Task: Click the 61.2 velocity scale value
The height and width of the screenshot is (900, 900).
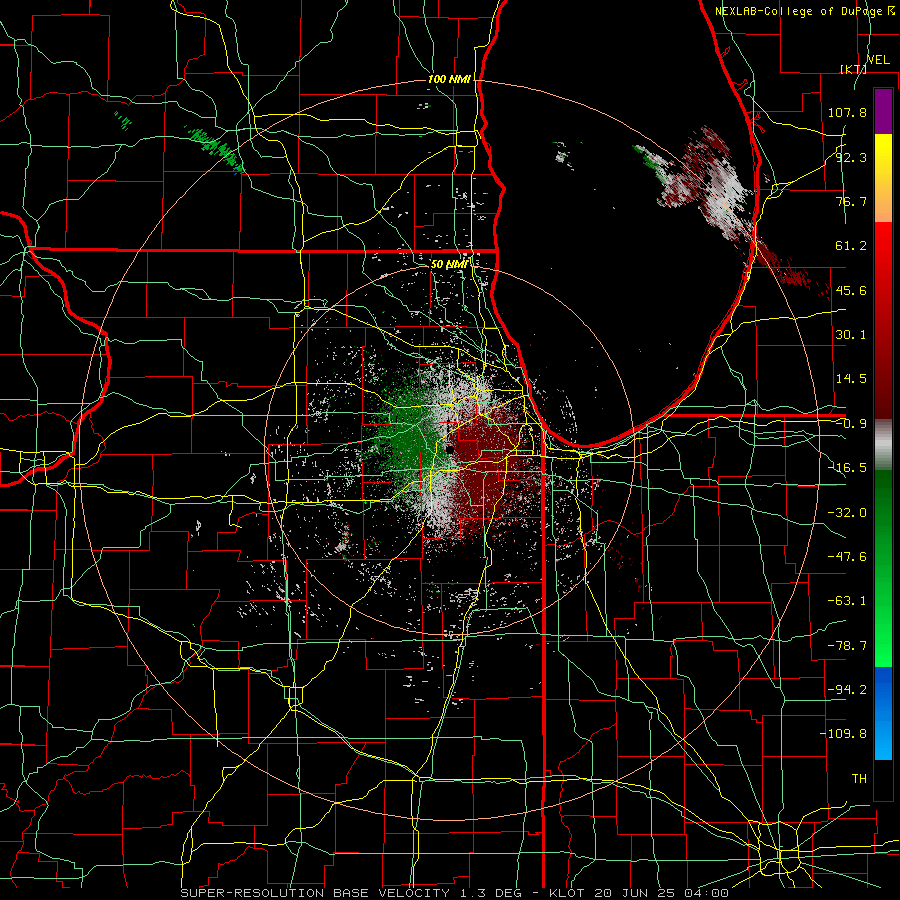Action: [x=851, y=246]
